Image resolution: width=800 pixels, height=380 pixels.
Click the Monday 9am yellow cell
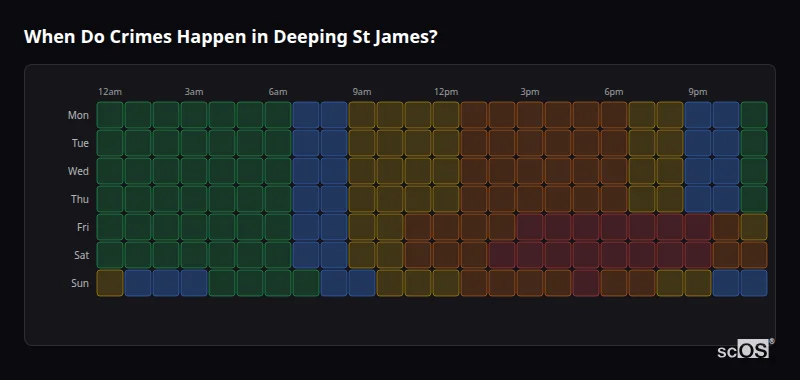point(362,115)
